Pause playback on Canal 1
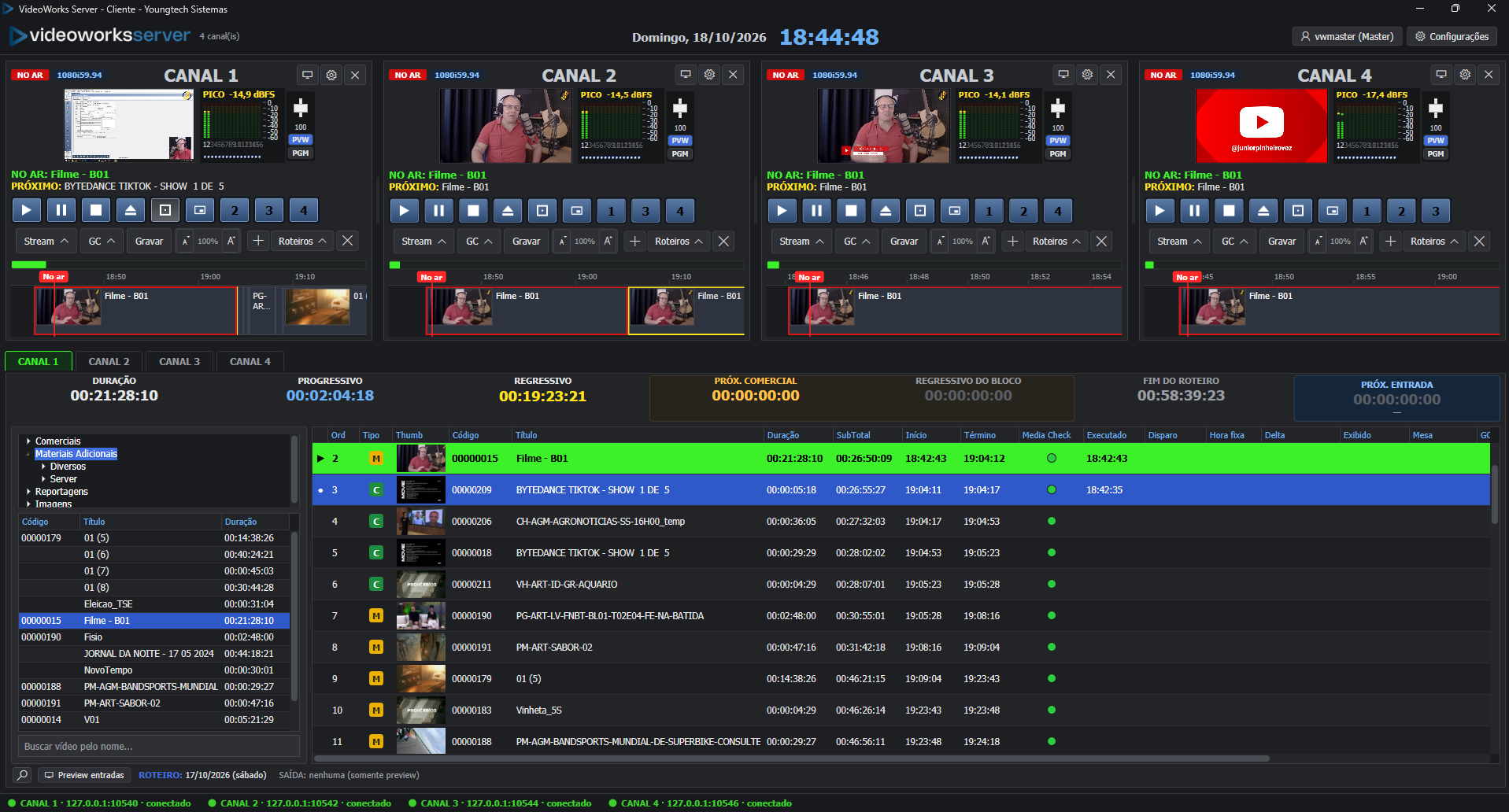The image size is (1509, 812). click(x=61, y=210)
